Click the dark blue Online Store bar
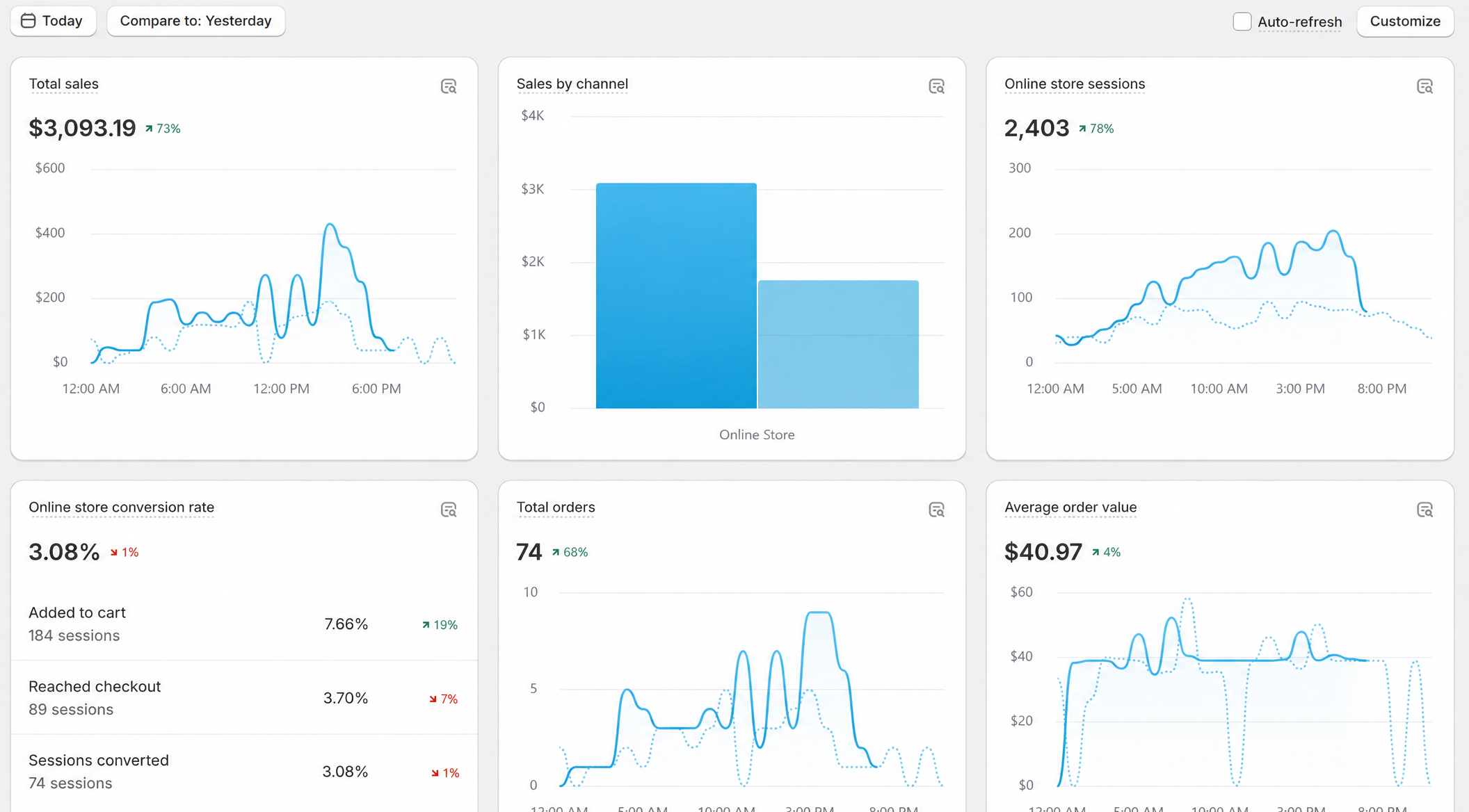This screenshot has height=812, width=1469. point(676,295)
